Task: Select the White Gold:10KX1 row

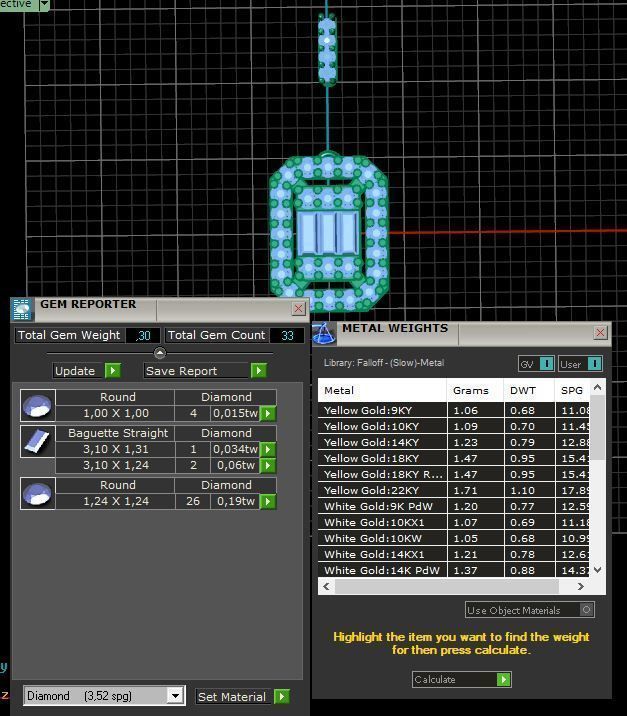Action: (x=453, y=522)
